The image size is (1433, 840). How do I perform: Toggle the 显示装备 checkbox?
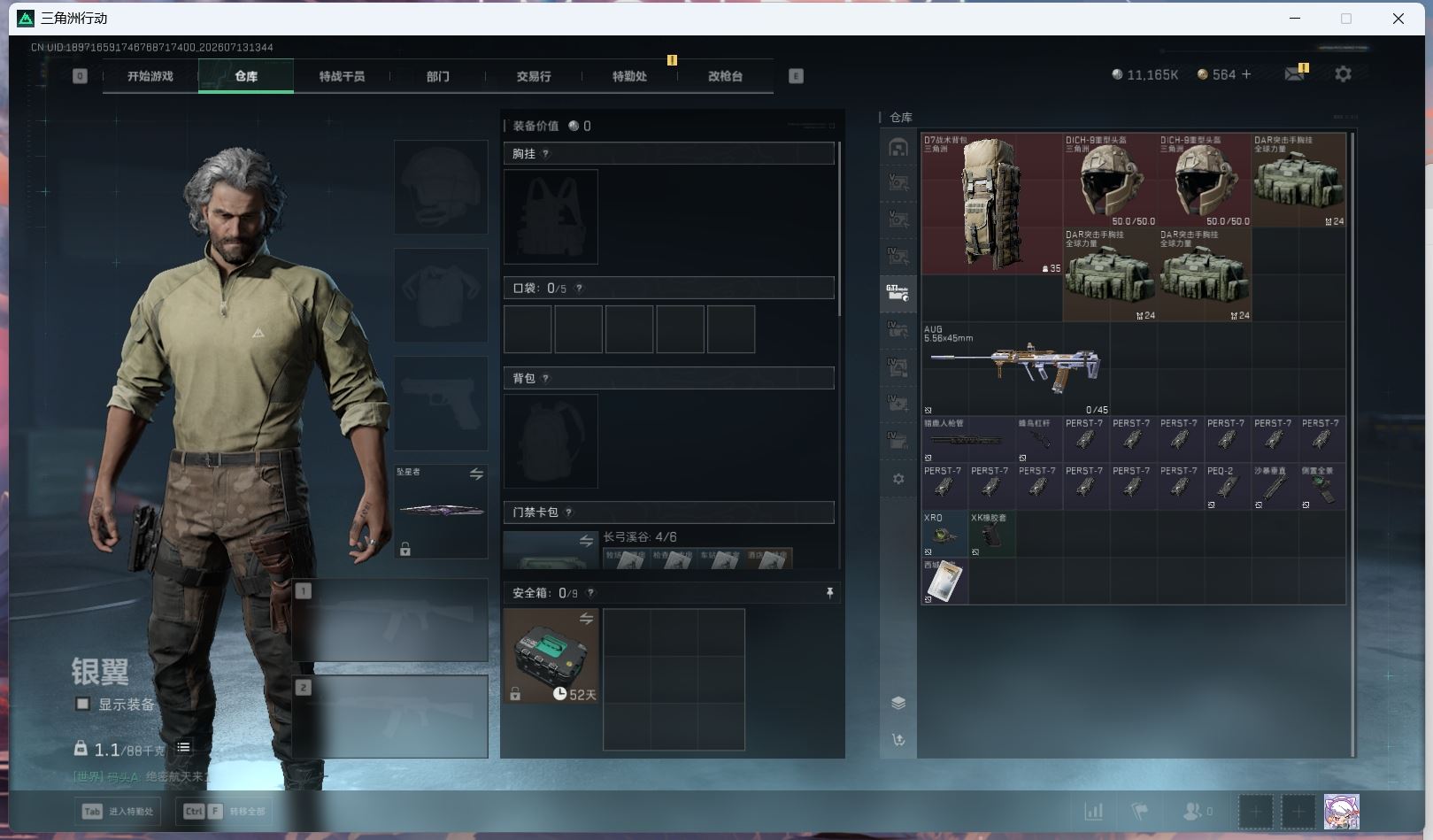pyautogui.click(x=82, y=704)
